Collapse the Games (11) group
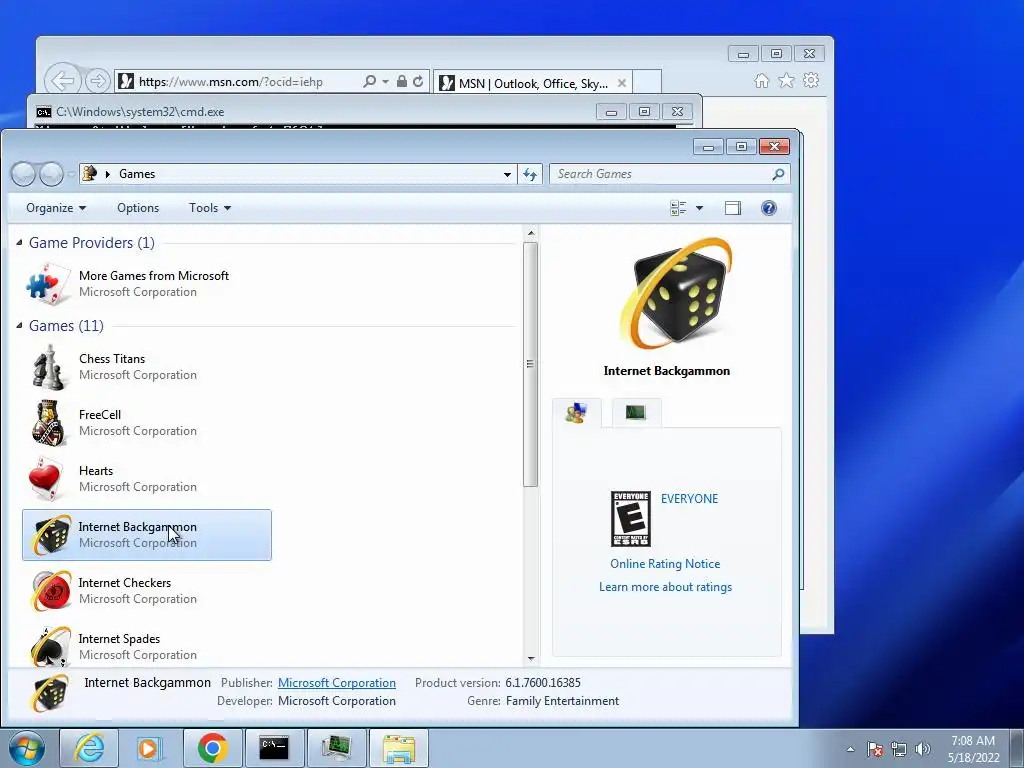This screenshot has width=1024, height=768. tap(19, 325)
